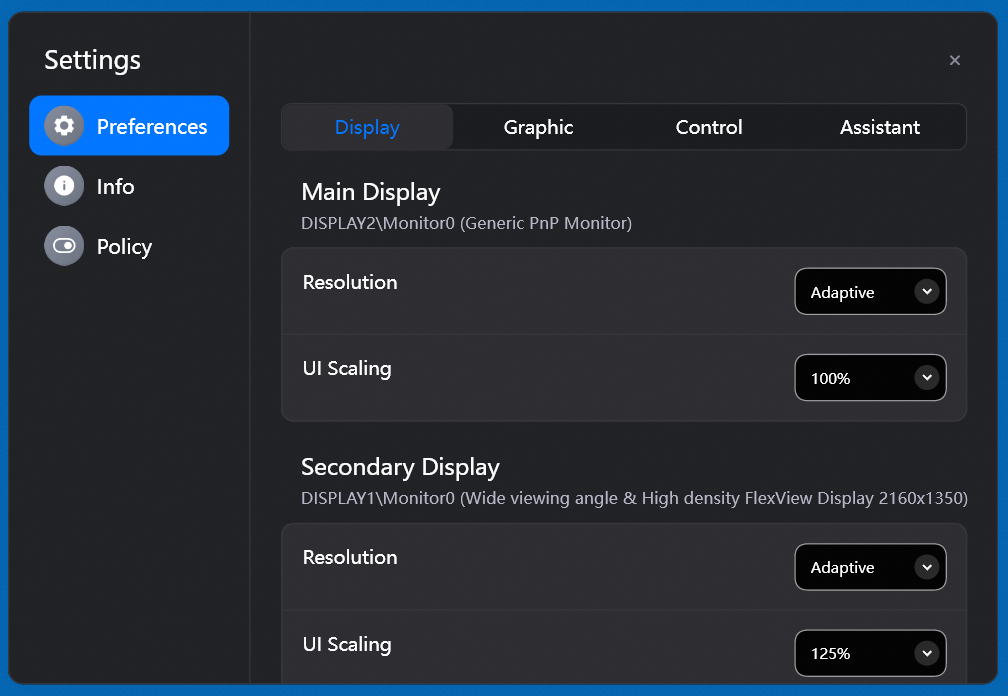
Task: Open the Assistant tab
Action: point(880,127)
